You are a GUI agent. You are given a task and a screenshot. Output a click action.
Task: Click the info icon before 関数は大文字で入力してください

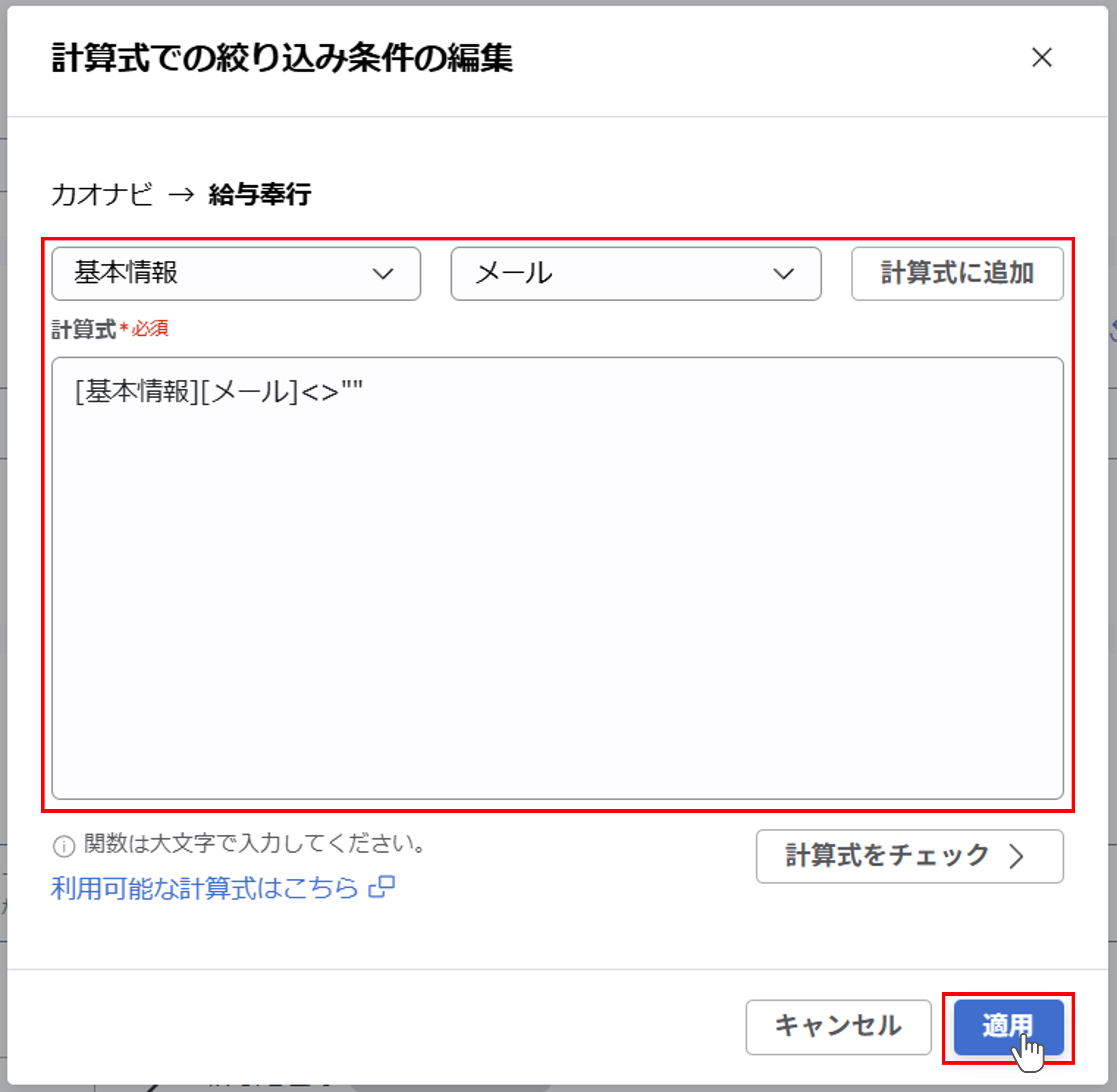64,846
